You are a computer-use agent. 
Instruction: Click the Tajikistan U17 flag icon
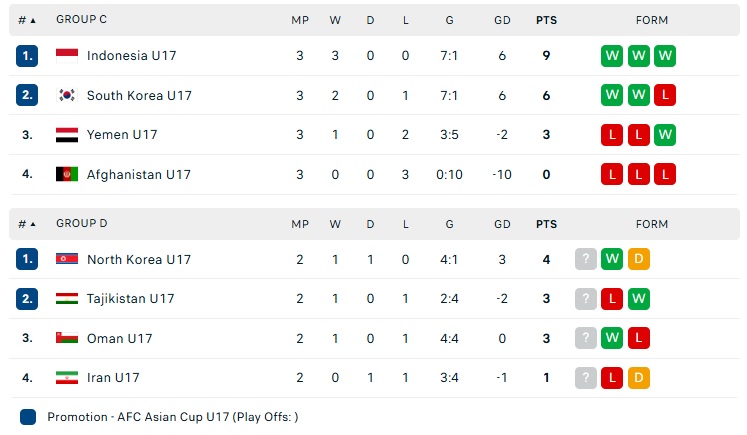pos(67,299)
